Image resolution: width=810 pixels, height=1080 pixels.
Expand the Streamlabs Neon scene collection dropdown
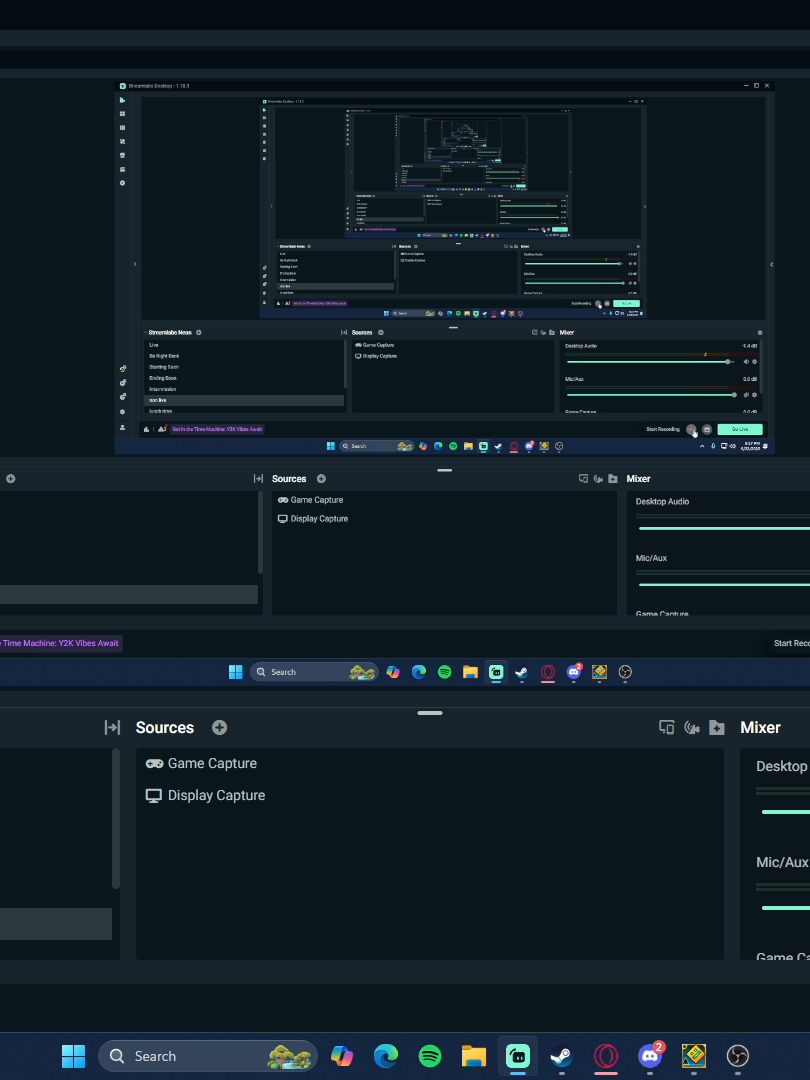[x=169, y=333]
